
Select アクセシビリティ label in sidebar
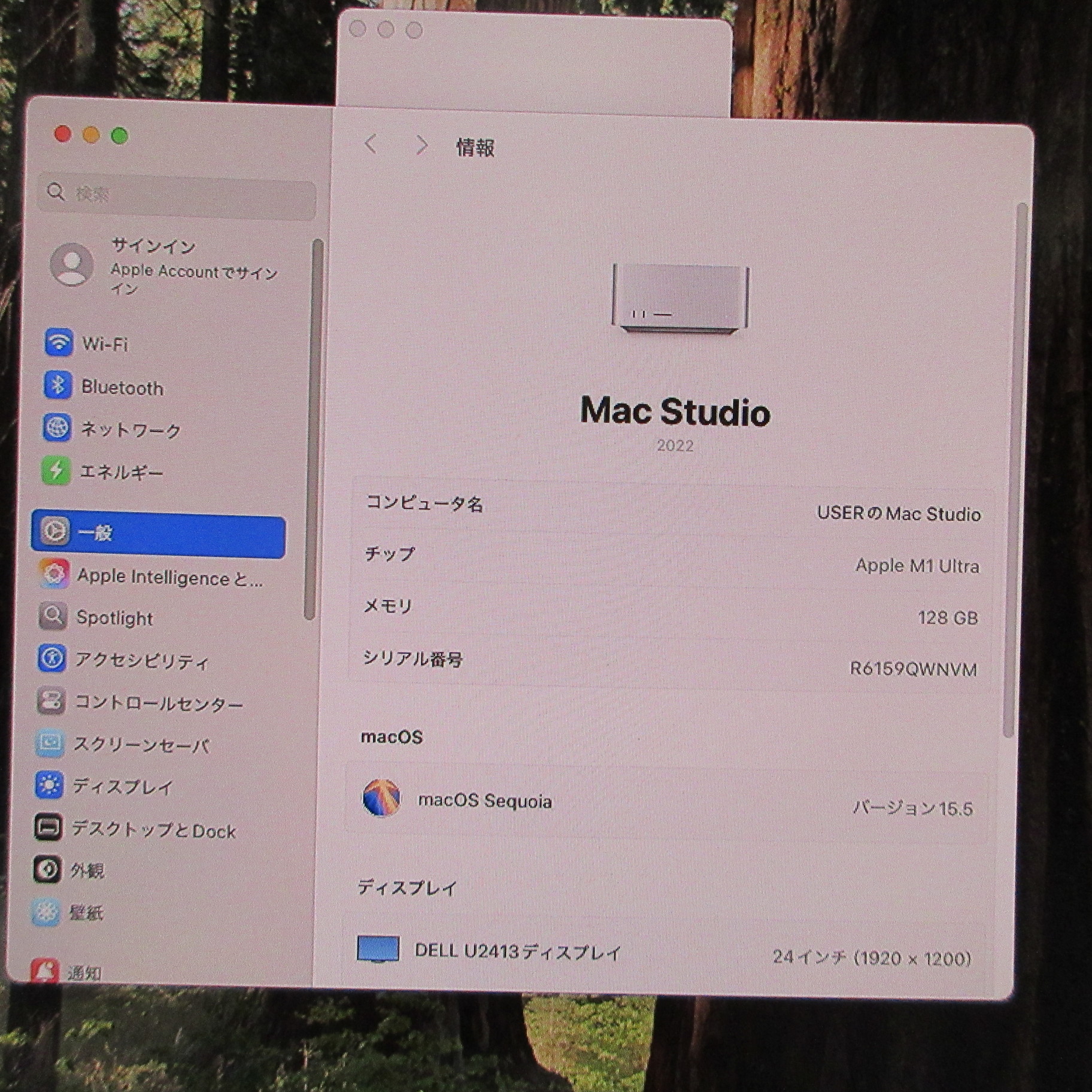tap(142, 661)
